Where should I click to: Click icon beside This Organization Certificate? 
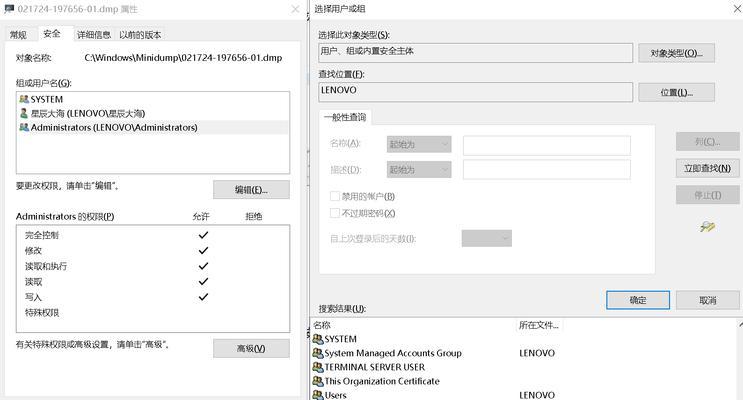[x=317, y=381]
